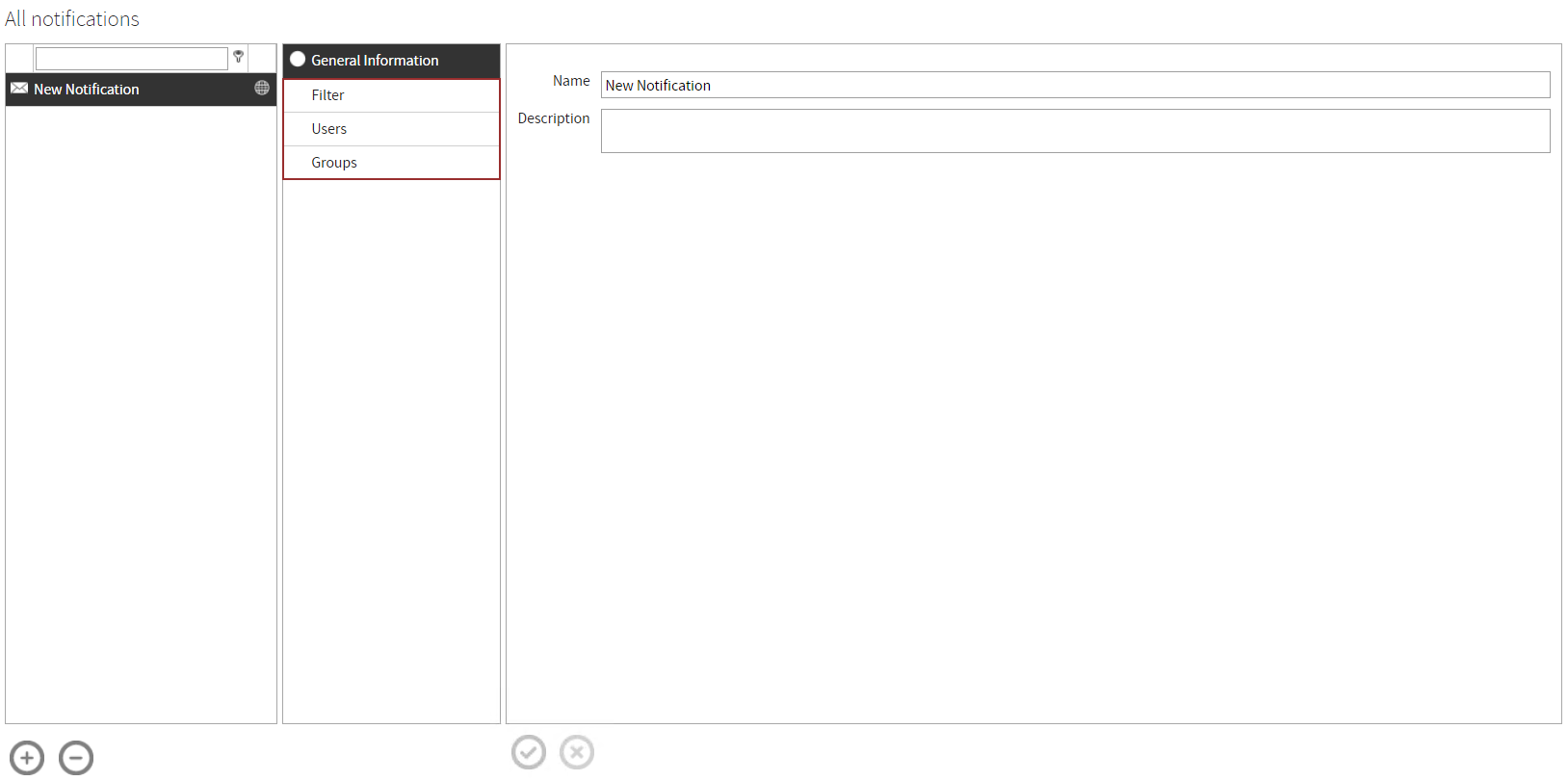Switch to the Users section
Screen dimensions: 1568x781
391,129
